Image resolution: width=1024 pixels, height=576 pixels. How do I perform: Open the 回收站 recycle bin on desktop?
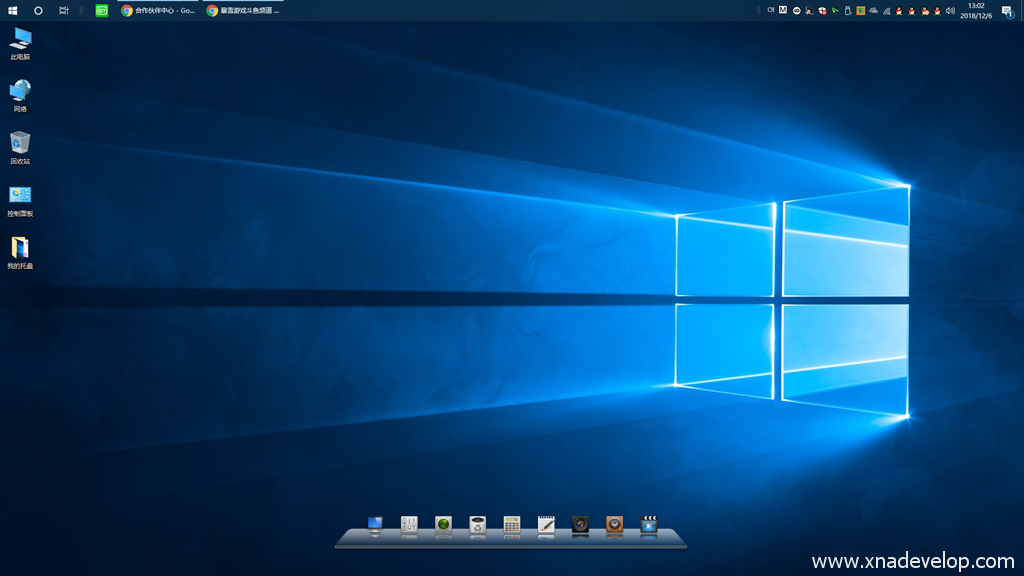coord(20,143)
